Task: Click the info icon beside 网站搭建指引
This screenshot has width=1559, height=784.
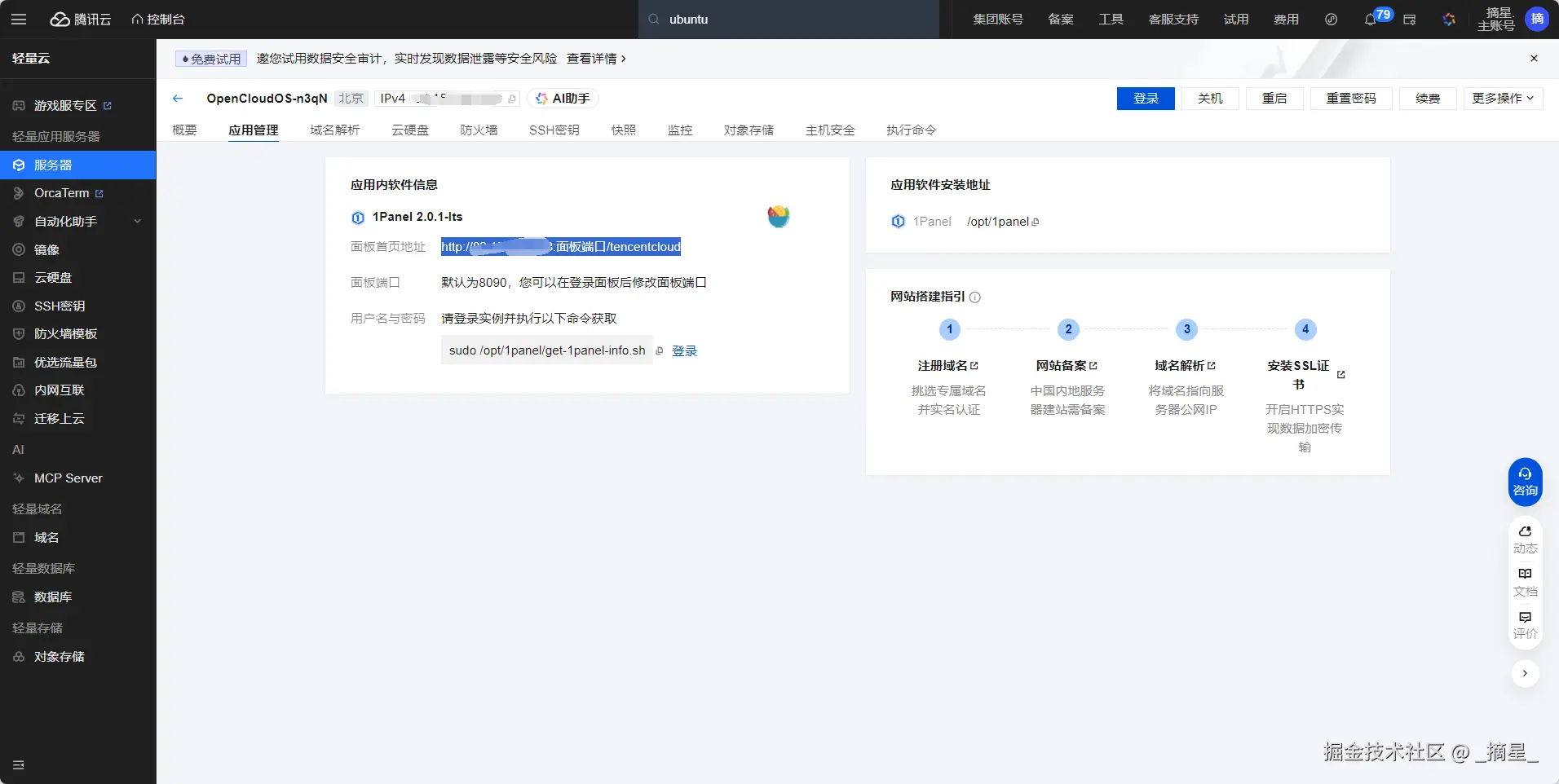Action: click(975, 297)
